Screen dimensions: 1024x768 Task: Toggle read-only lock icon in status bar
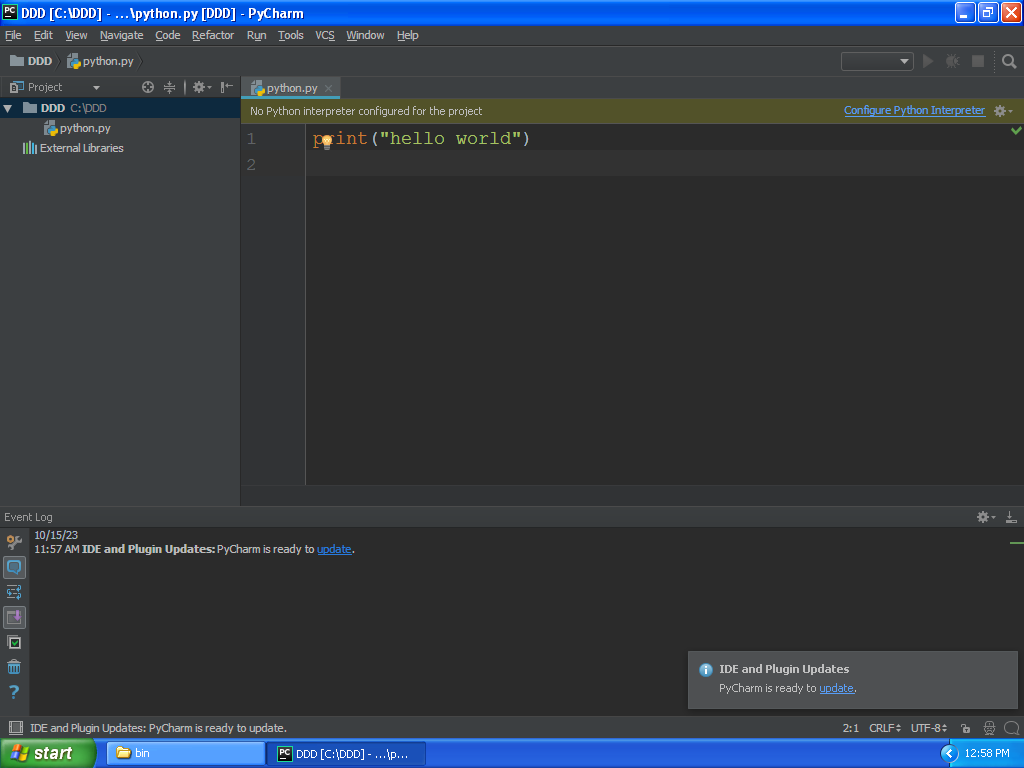tap(965, 728)
